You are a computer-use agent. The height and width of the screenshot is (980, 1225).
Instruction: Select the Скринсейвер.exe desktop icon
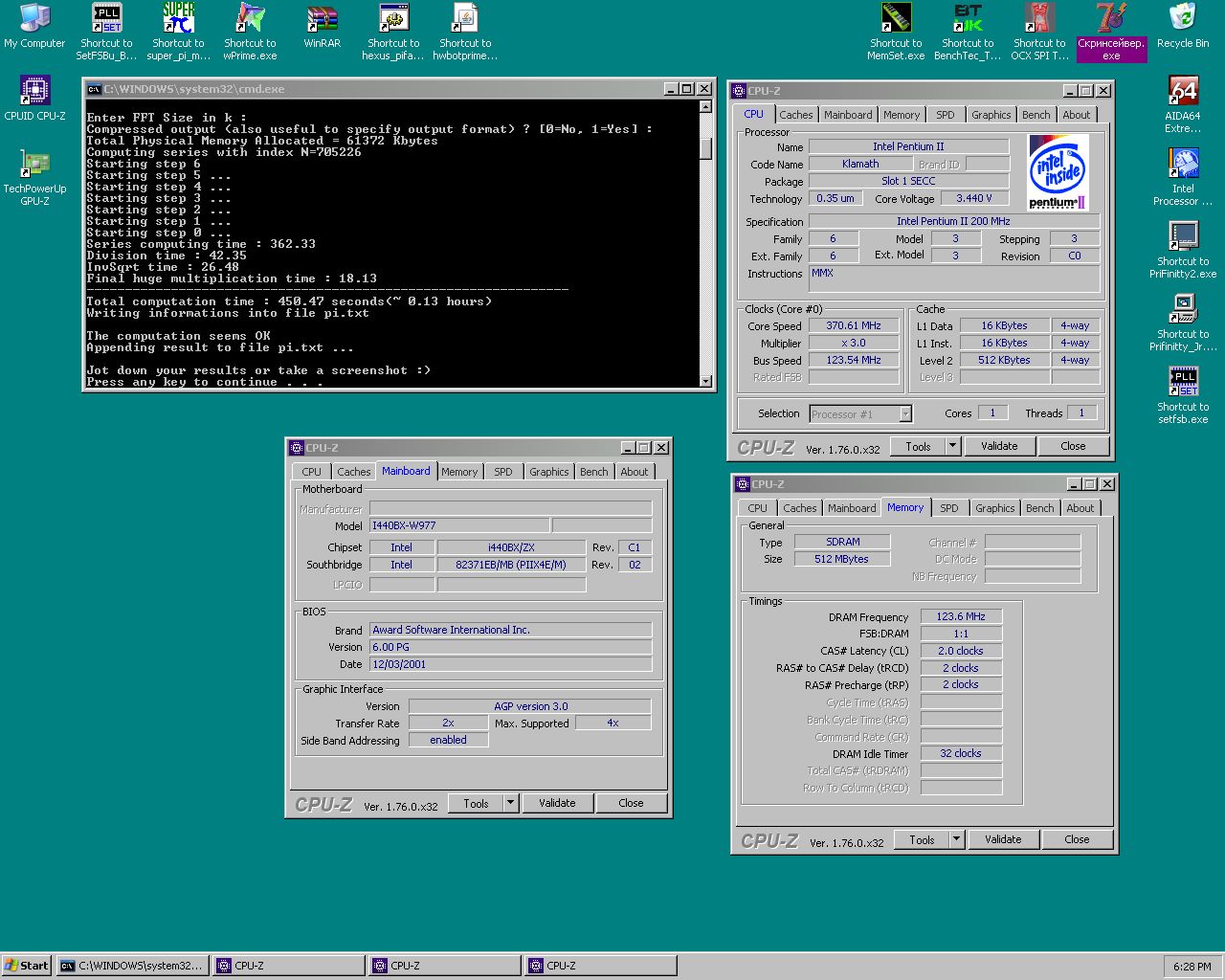[x=1111, y=32]
